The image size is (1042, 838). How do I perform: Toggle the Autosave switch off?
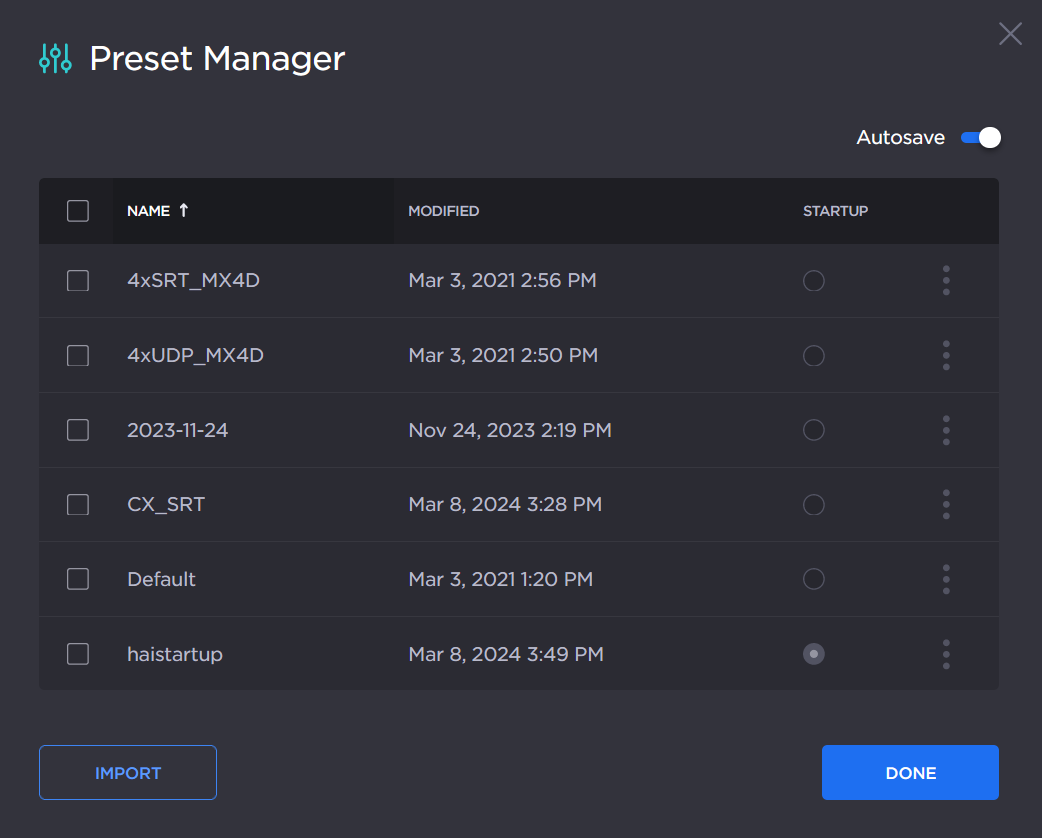tap(980, 138)
